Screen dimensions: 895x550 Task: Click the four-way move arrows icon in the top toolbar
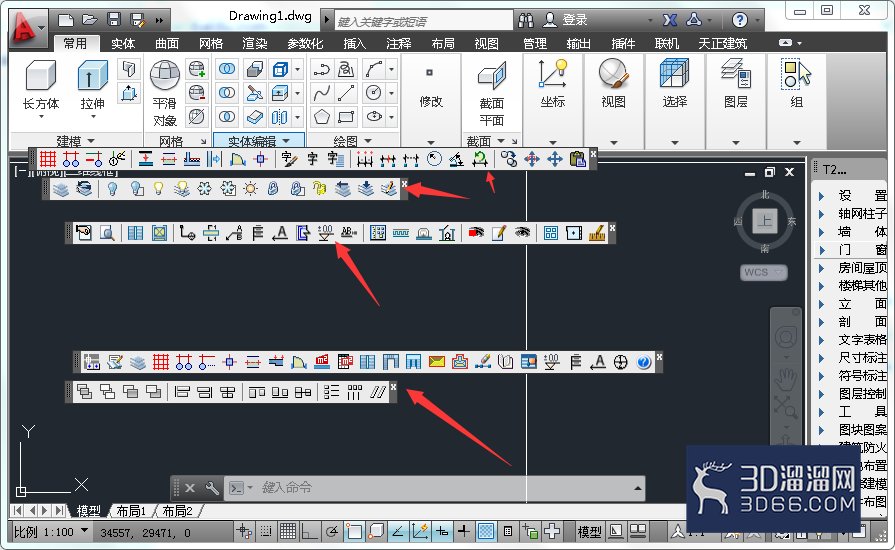tap(555, 159)
